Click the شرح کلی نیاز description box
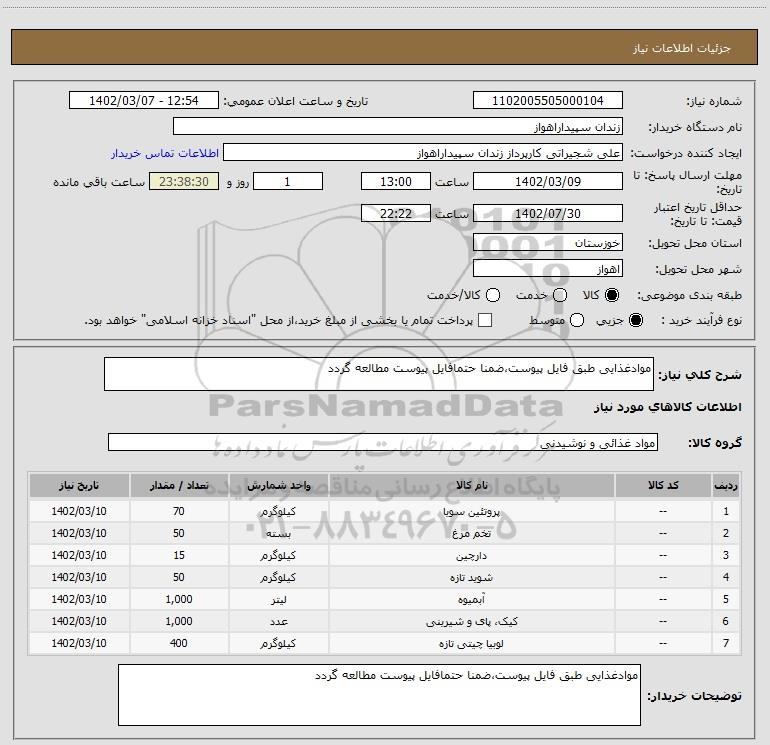Viewport: 770px width, 745px height. coord(379,374)
